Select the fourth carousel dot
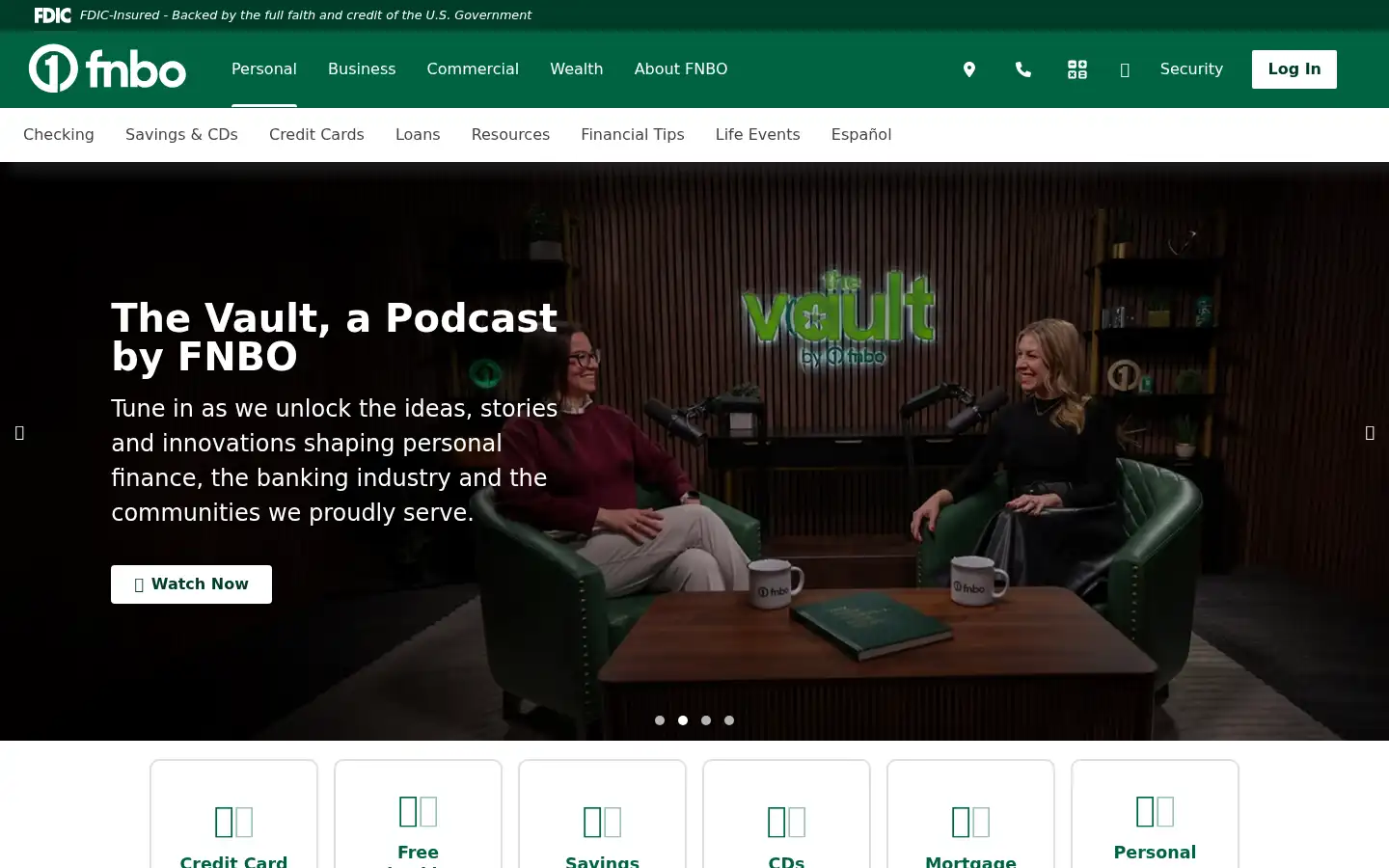The image size is (1389, 868). 729,720
